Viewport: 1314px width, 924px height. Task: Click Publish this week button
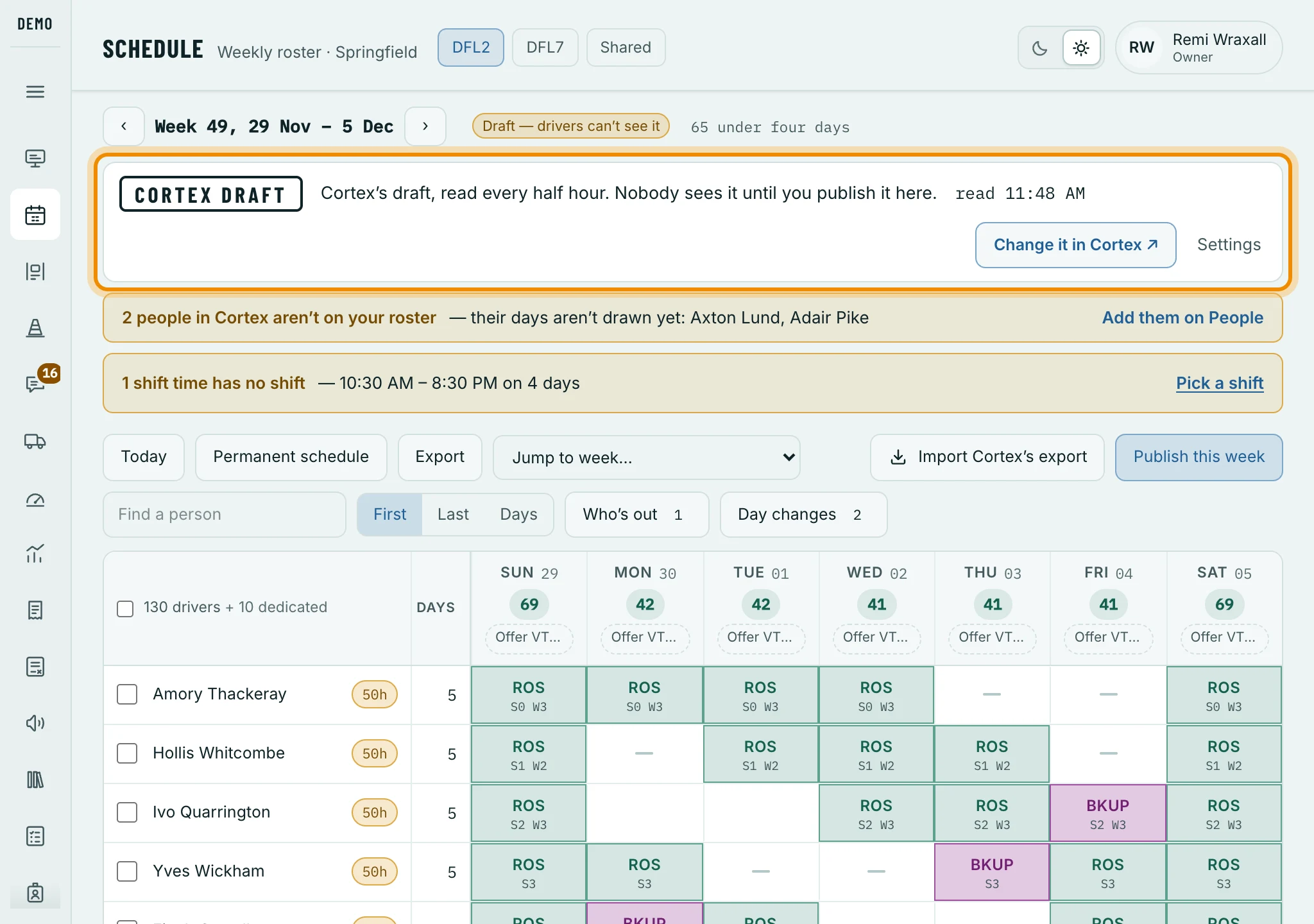tap(1199, 458)
